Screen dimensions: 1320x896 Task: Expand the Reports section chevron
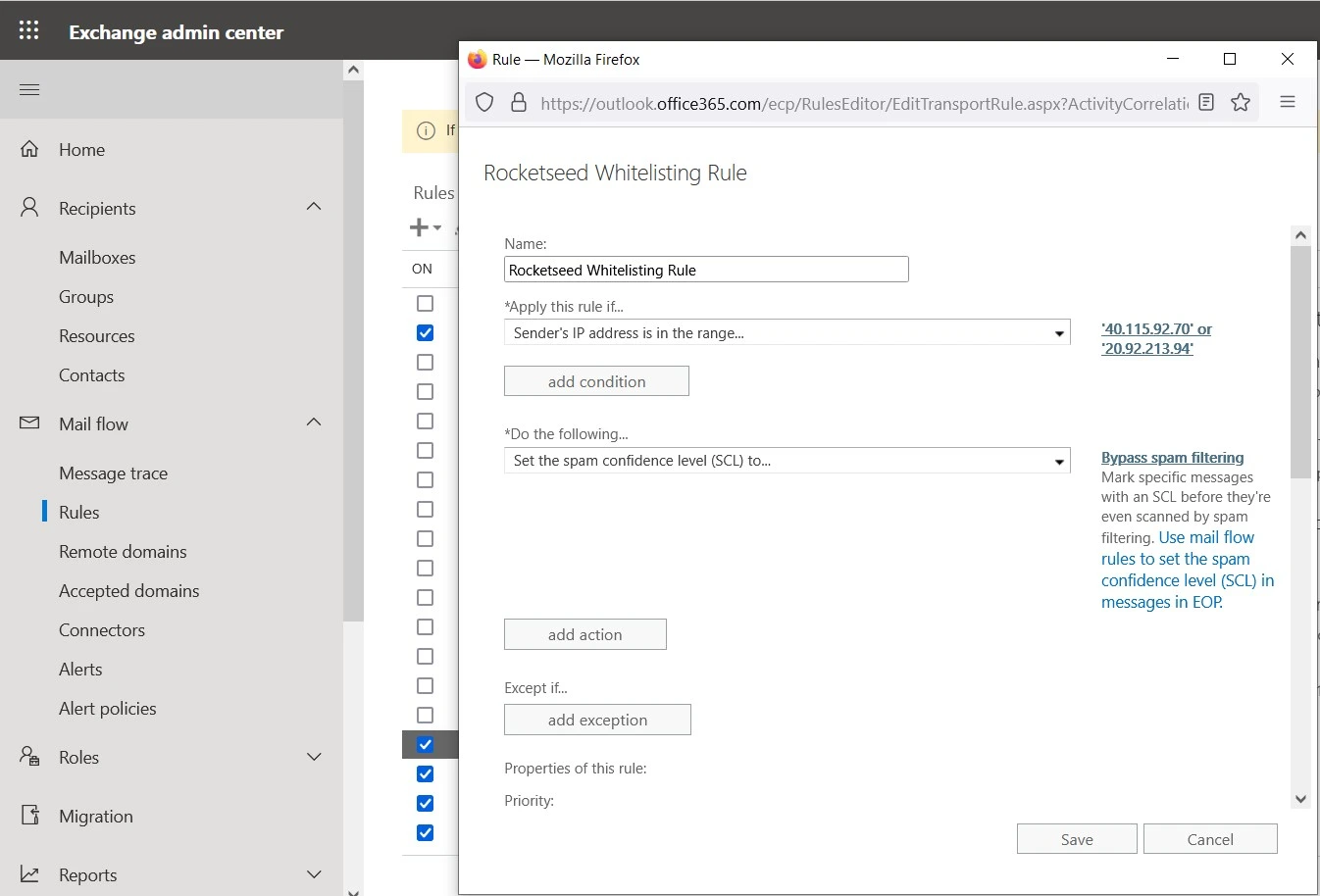pos(314,874)
